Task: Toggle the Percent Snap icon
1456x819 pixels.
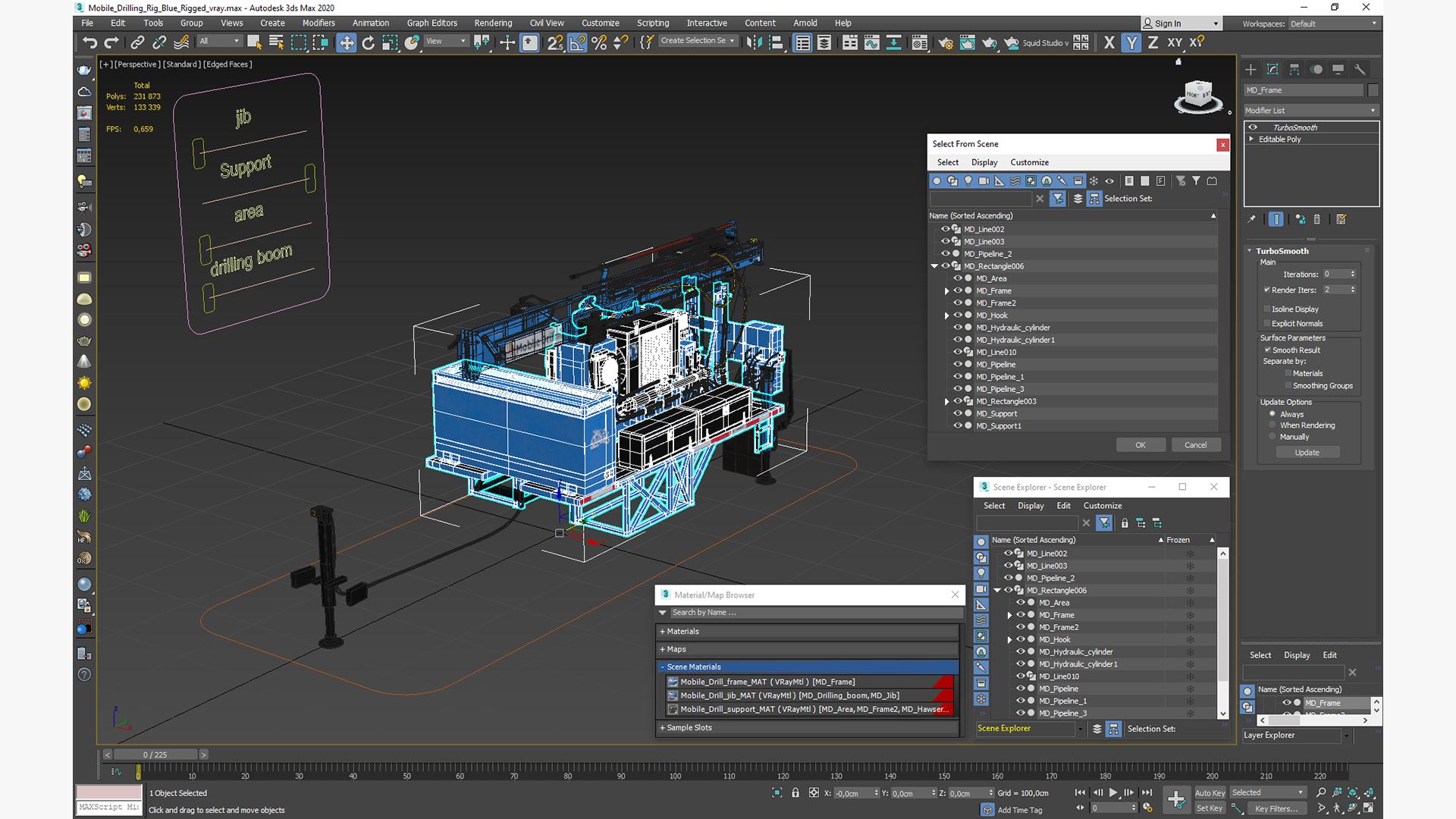Action: (599, 43)
